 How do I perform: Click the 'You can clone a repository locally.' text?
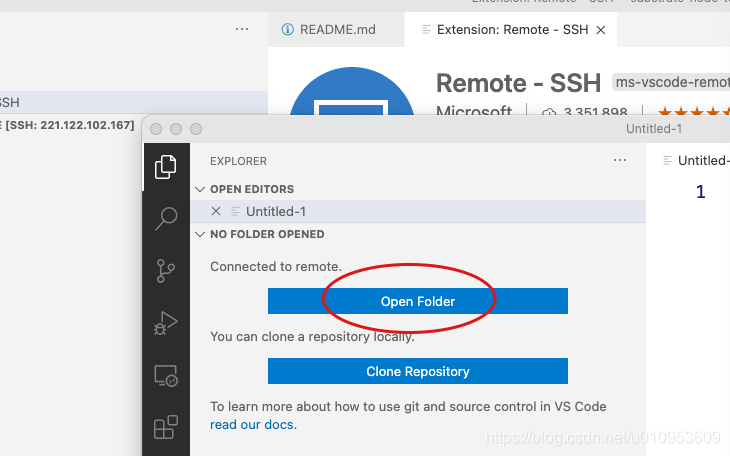[312, 336]
